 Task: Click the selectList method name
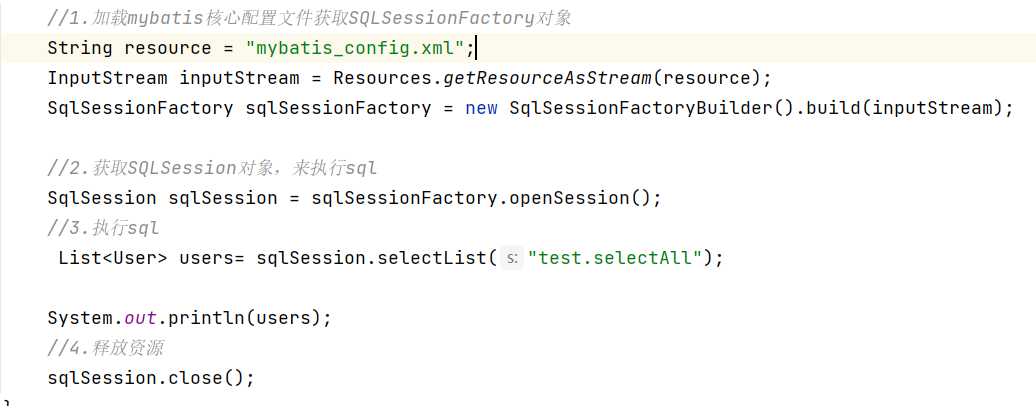pyautogui.click(x=432, y=258)
